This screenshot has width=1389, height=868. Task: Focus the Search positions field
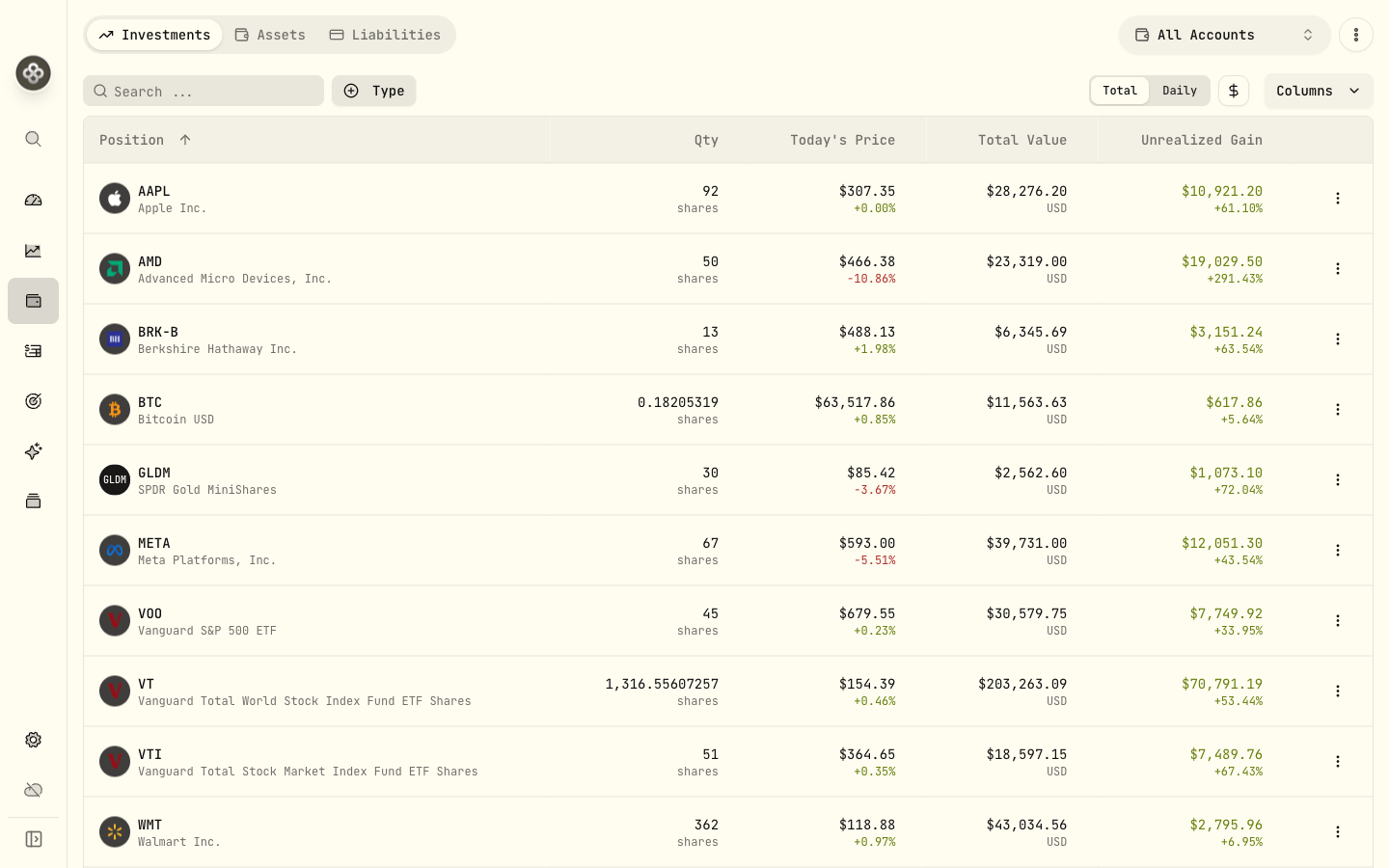[204, 91]
